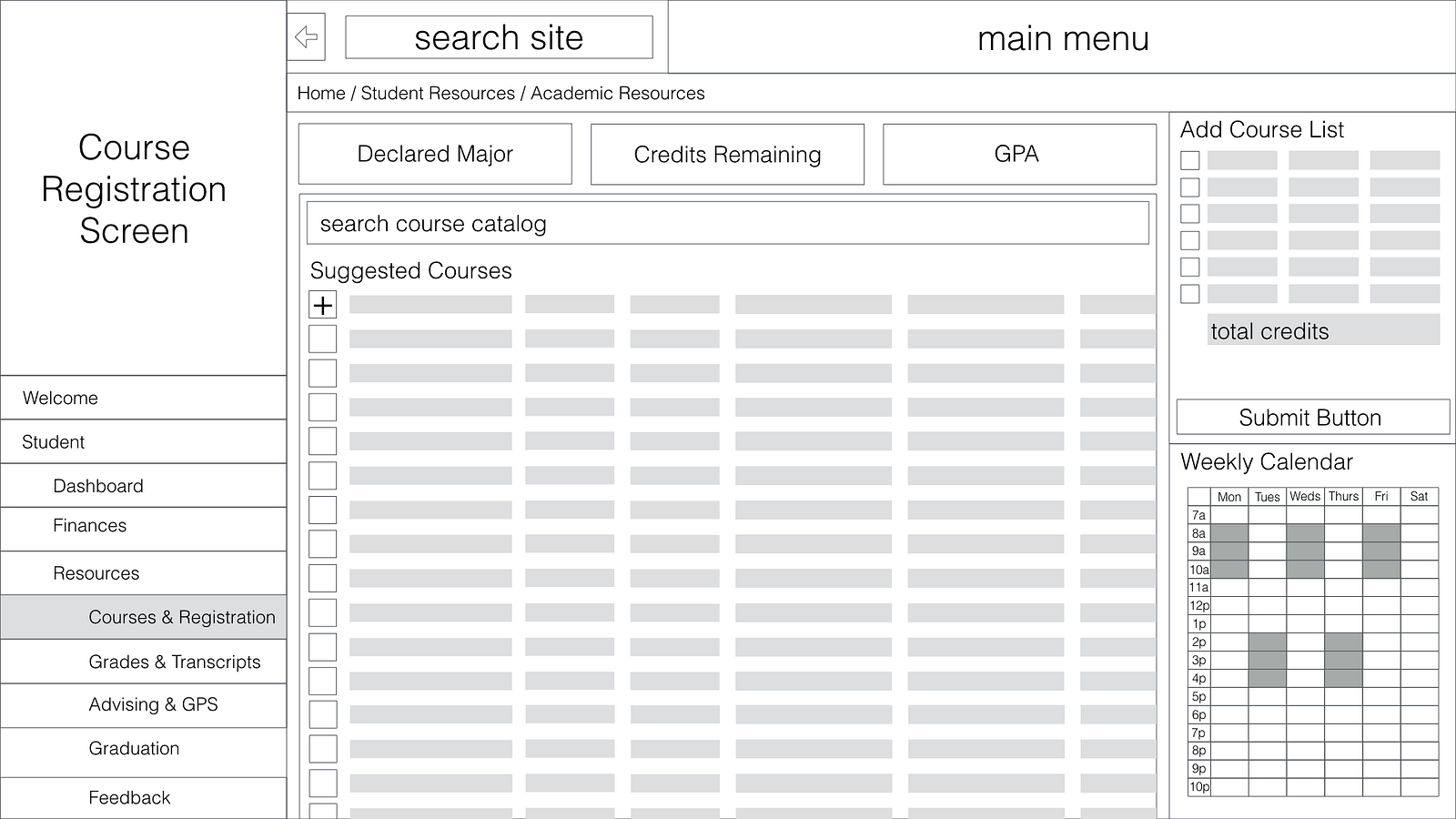Go to Grades & Transcripts
Screen dimensions: 1456x819
pyautogui.click(x=174, y=662)
